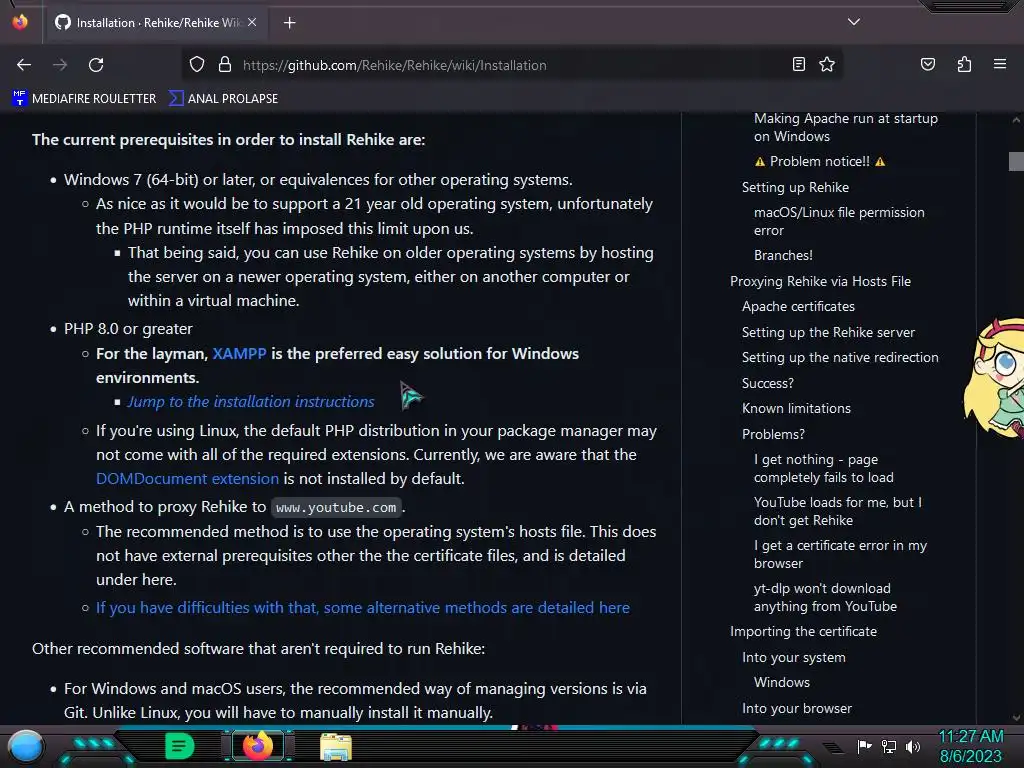
Task: Go to Apache certificates section
Action: pos(798,306)
